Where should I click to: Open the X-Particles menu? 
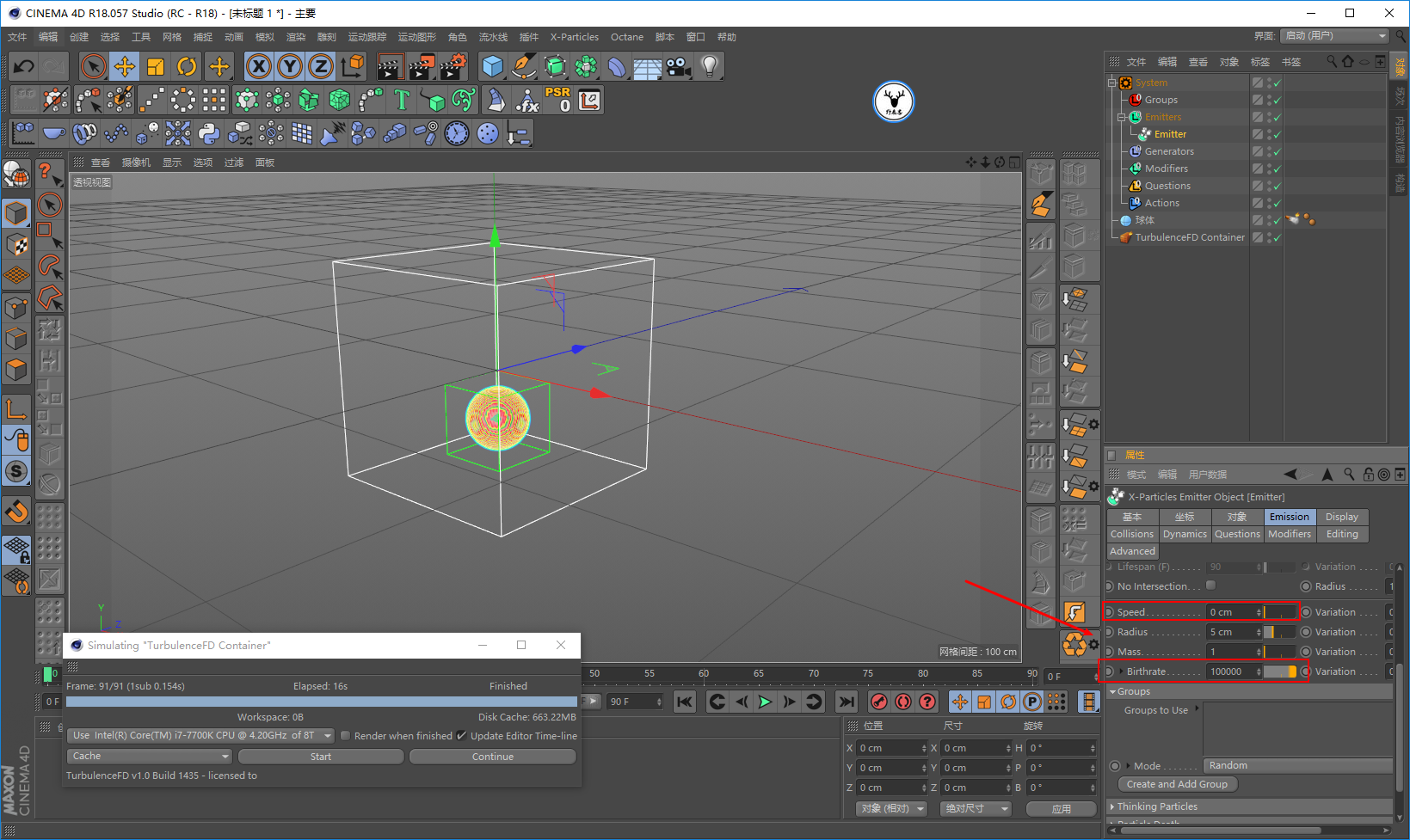click(575, 37)
